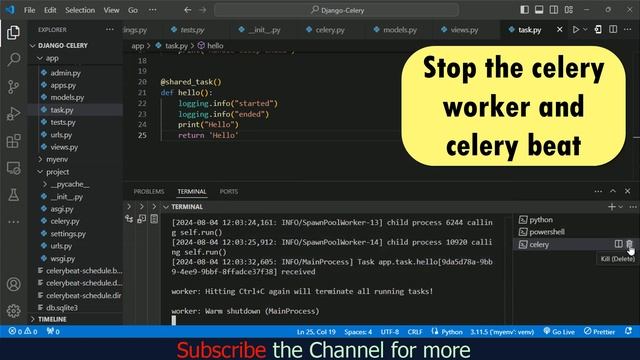Screen dimensions: 640x360
Task: Split the celery terminal
Action: coord(618,244)
